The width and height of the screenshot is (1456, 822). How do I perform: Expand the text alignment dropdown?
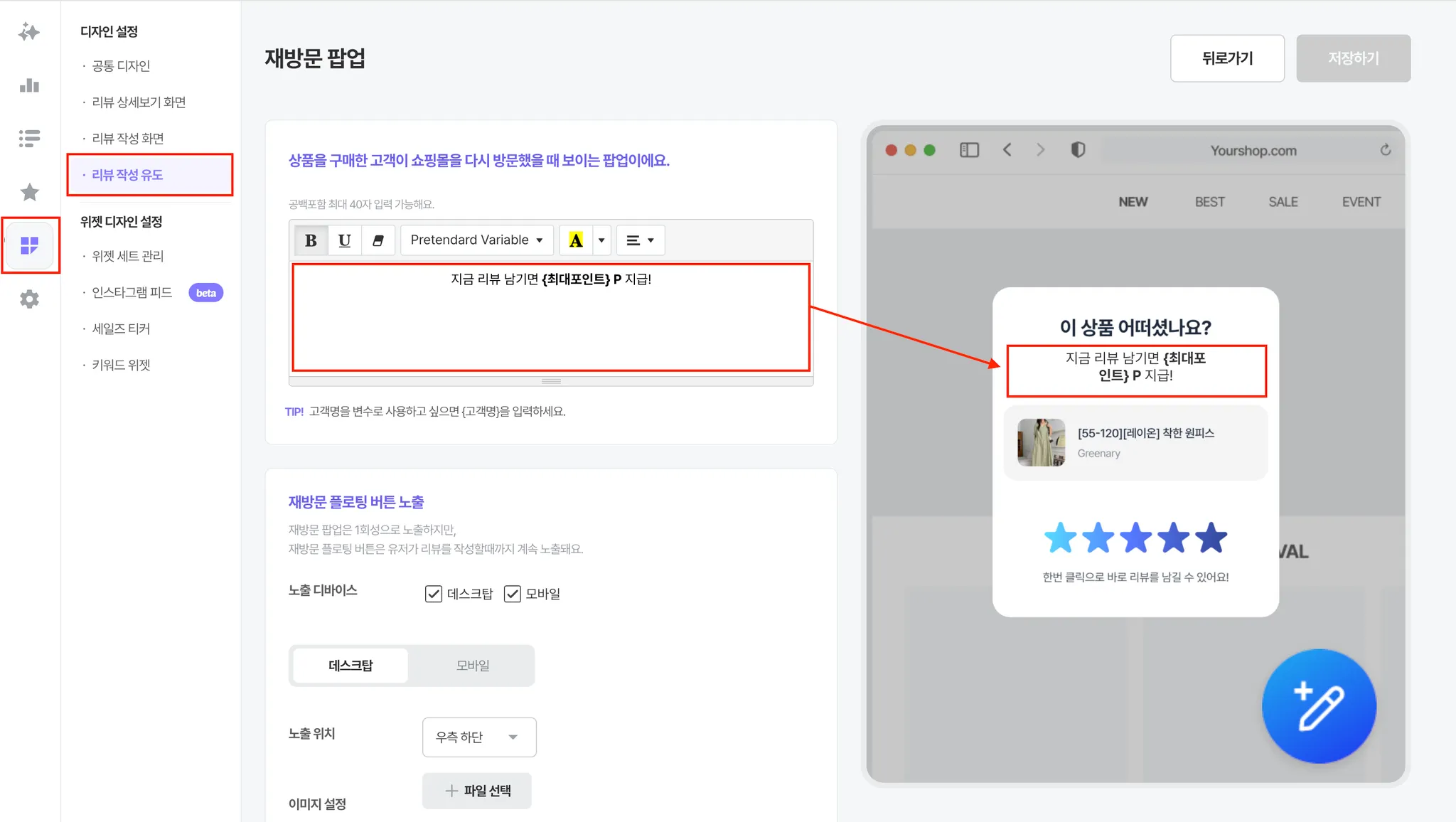640,240
